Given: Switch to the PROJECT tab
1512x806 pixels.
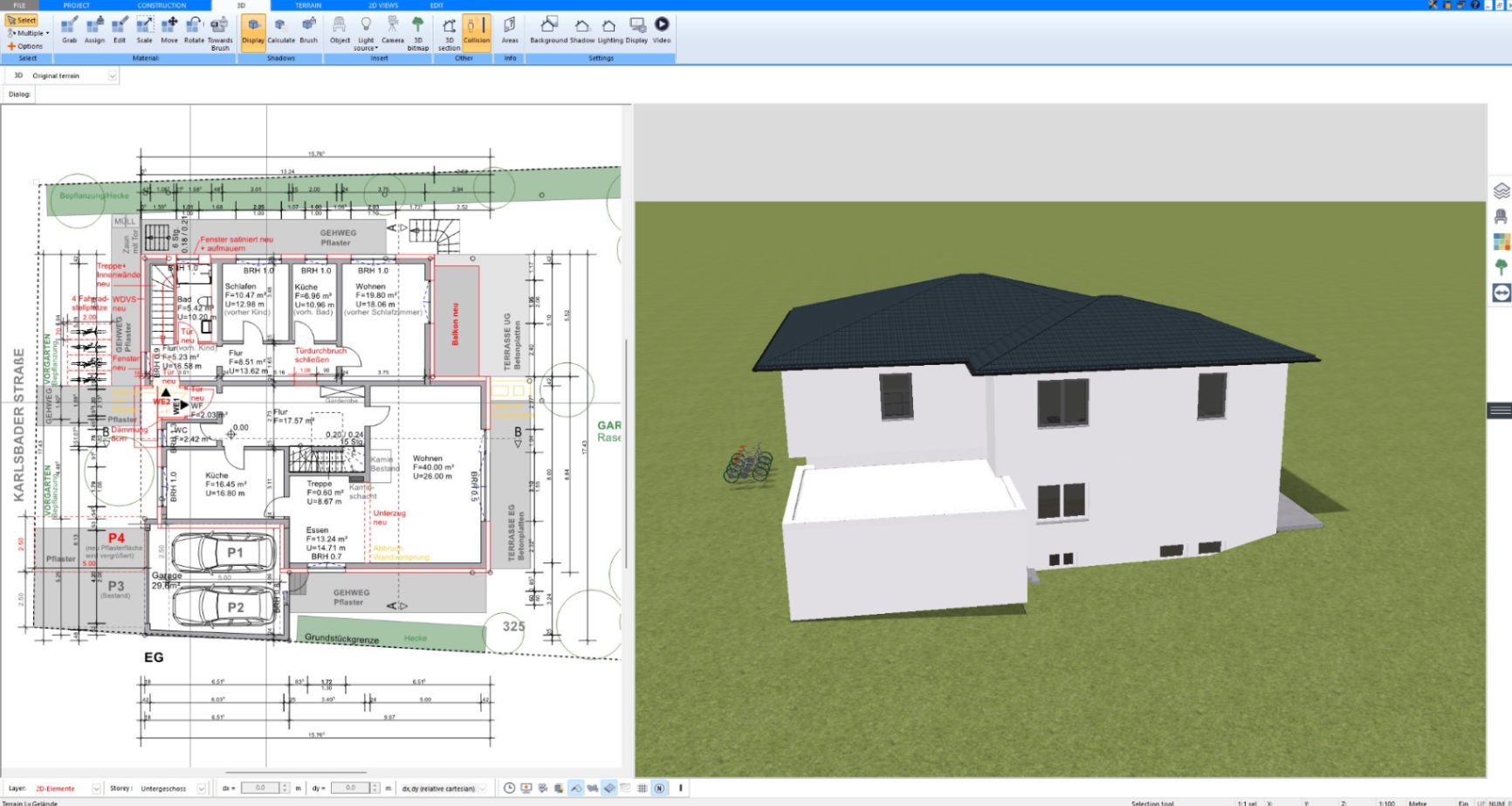Looking at the screenshot, I should [77, 5].
